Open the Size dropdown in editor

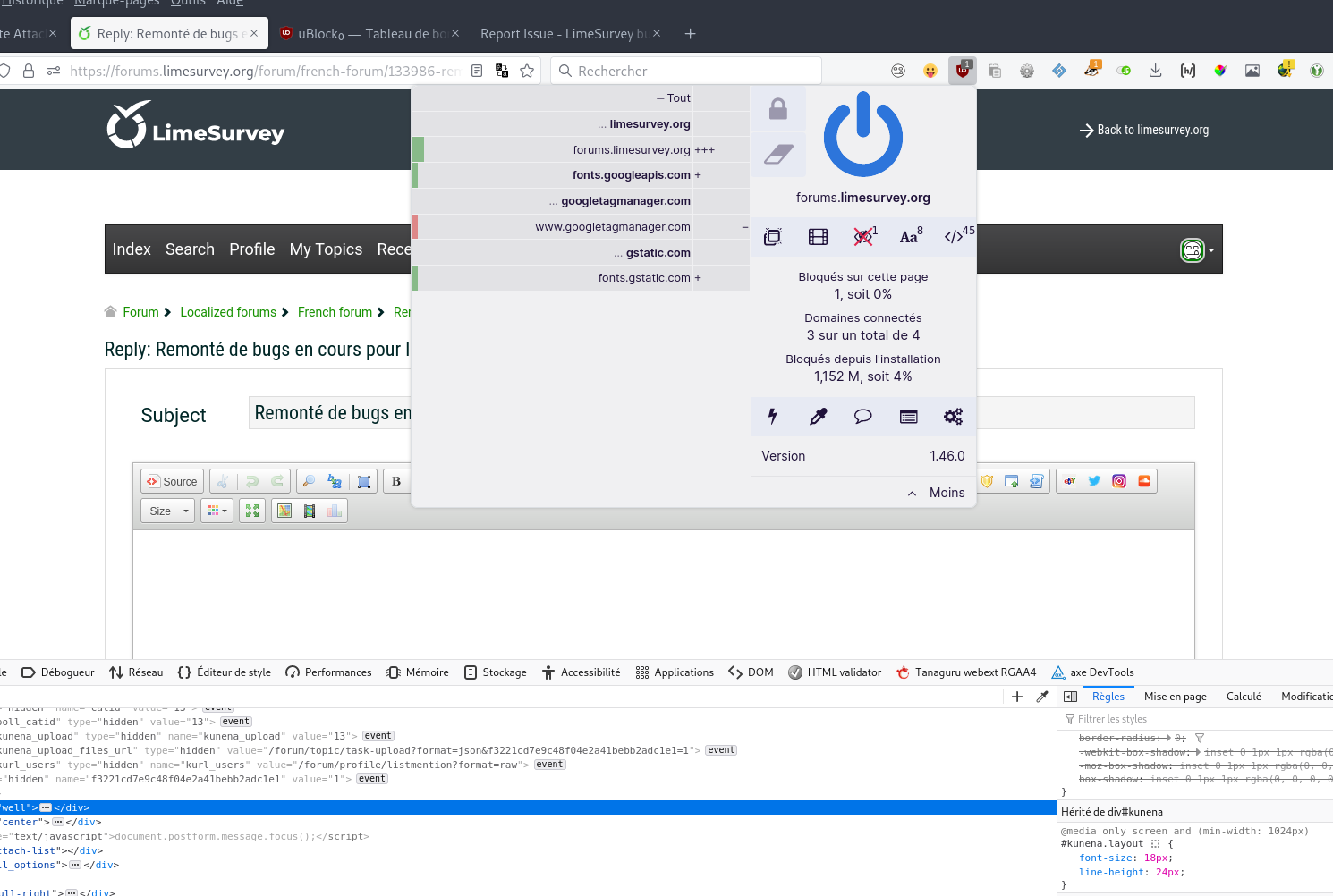[167, 511]
